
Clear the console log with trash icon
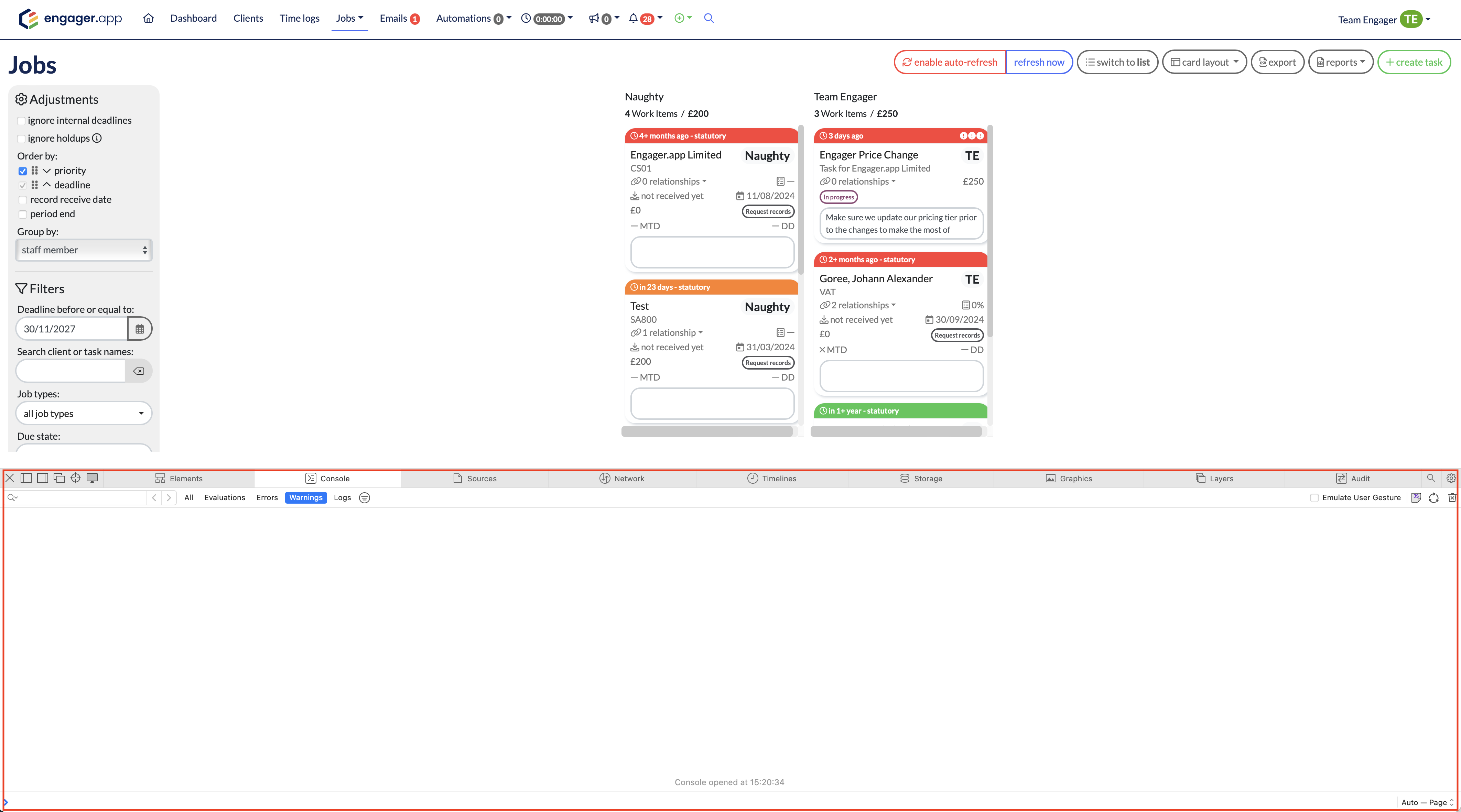(1452, 497)
